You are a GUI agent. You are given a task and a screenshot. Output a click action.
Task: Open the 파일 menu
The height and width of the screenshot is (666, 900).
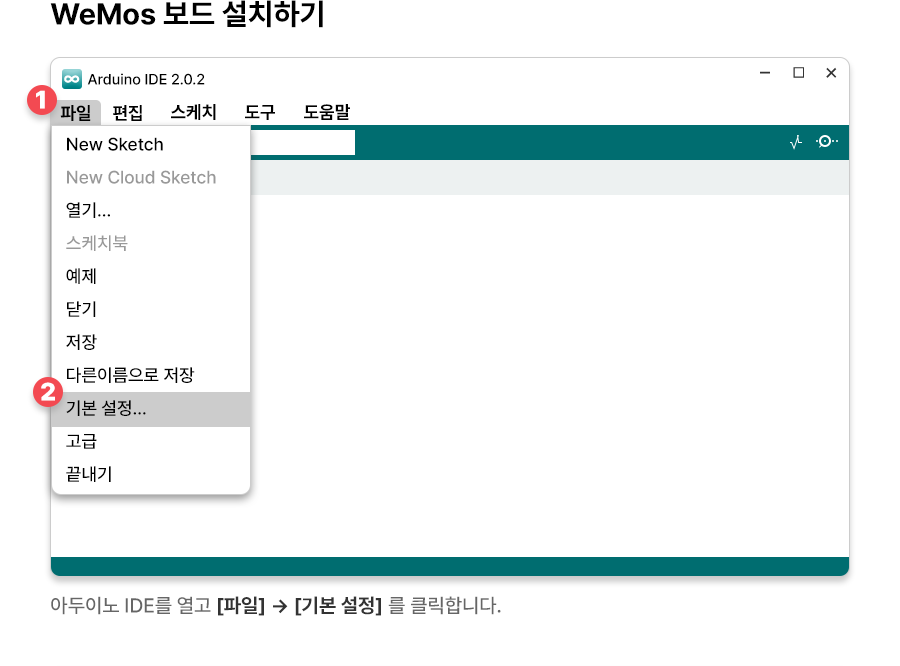pyautogui.click(x=76, y=112)
